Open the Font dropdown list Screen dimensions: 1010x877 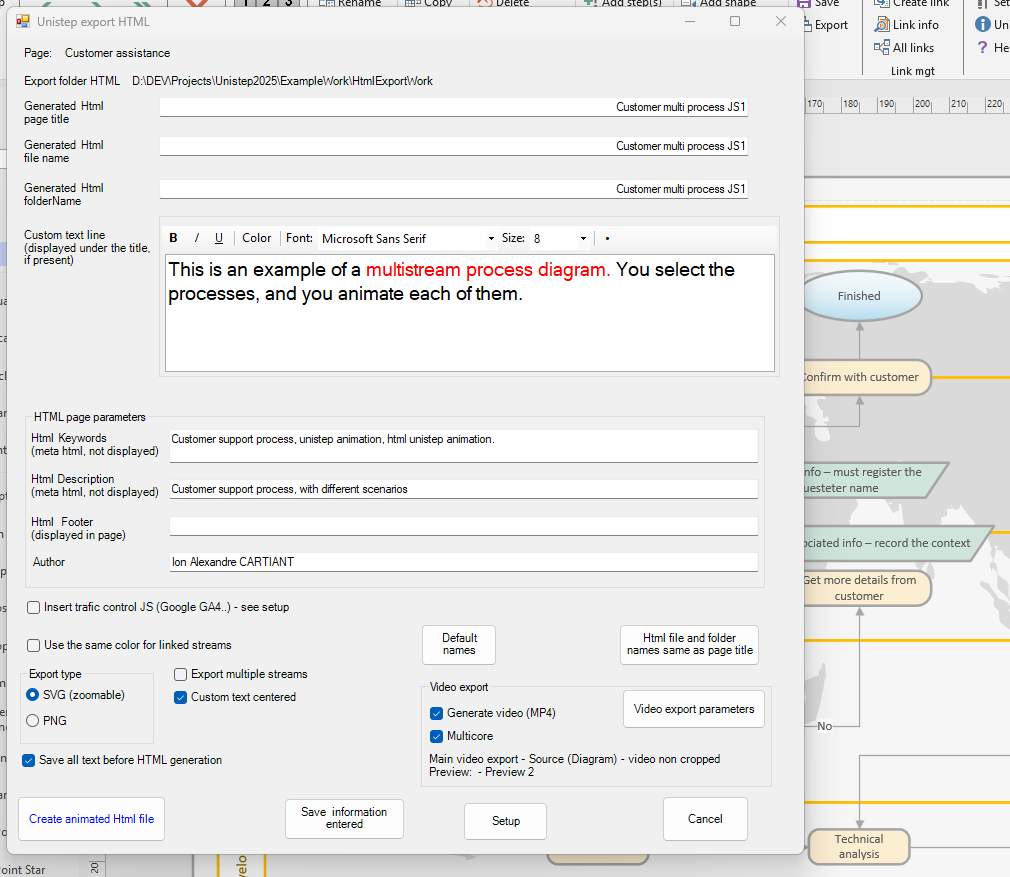click(491, 239)
